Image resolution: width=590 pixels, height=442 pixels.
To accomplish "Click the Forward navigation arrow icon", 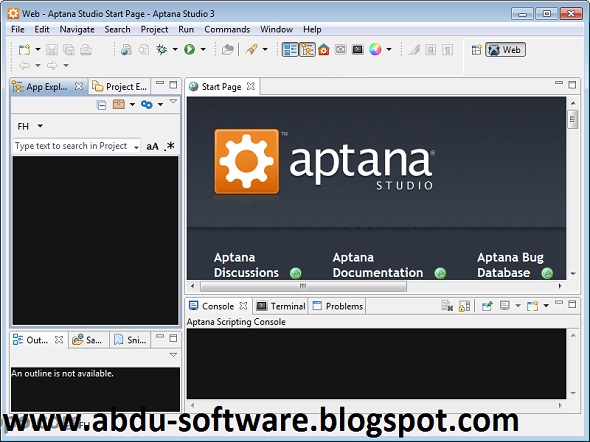I will (52, 65).
